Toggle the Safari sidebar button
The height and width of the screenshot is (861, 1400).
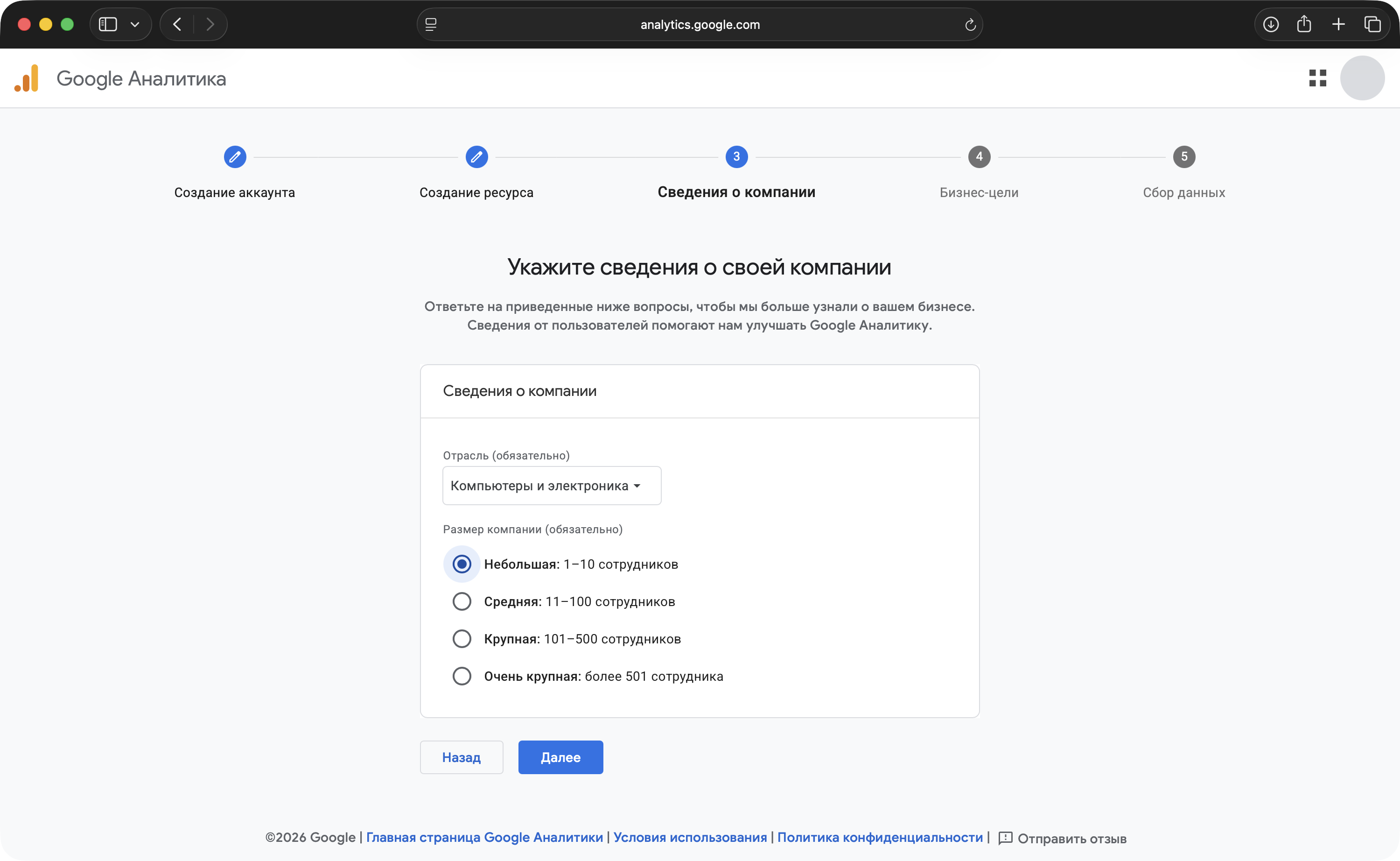[x=108, y=24]
